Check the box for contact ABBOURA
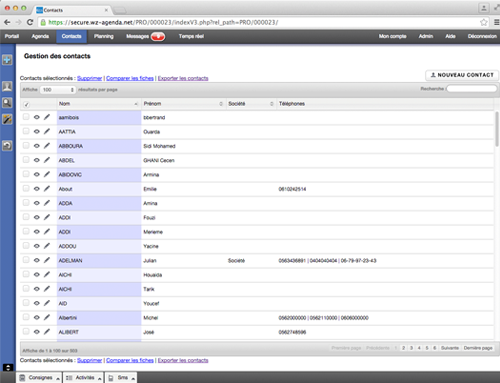The width and height of the screenshot is (500, 383). [26, 145]
